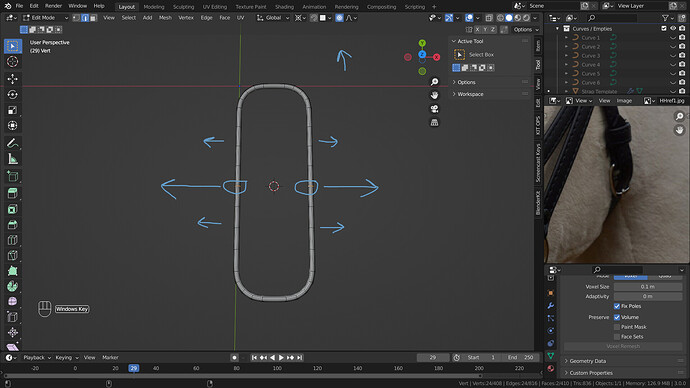Open Object Data properties tab icon

pos(551,355)
